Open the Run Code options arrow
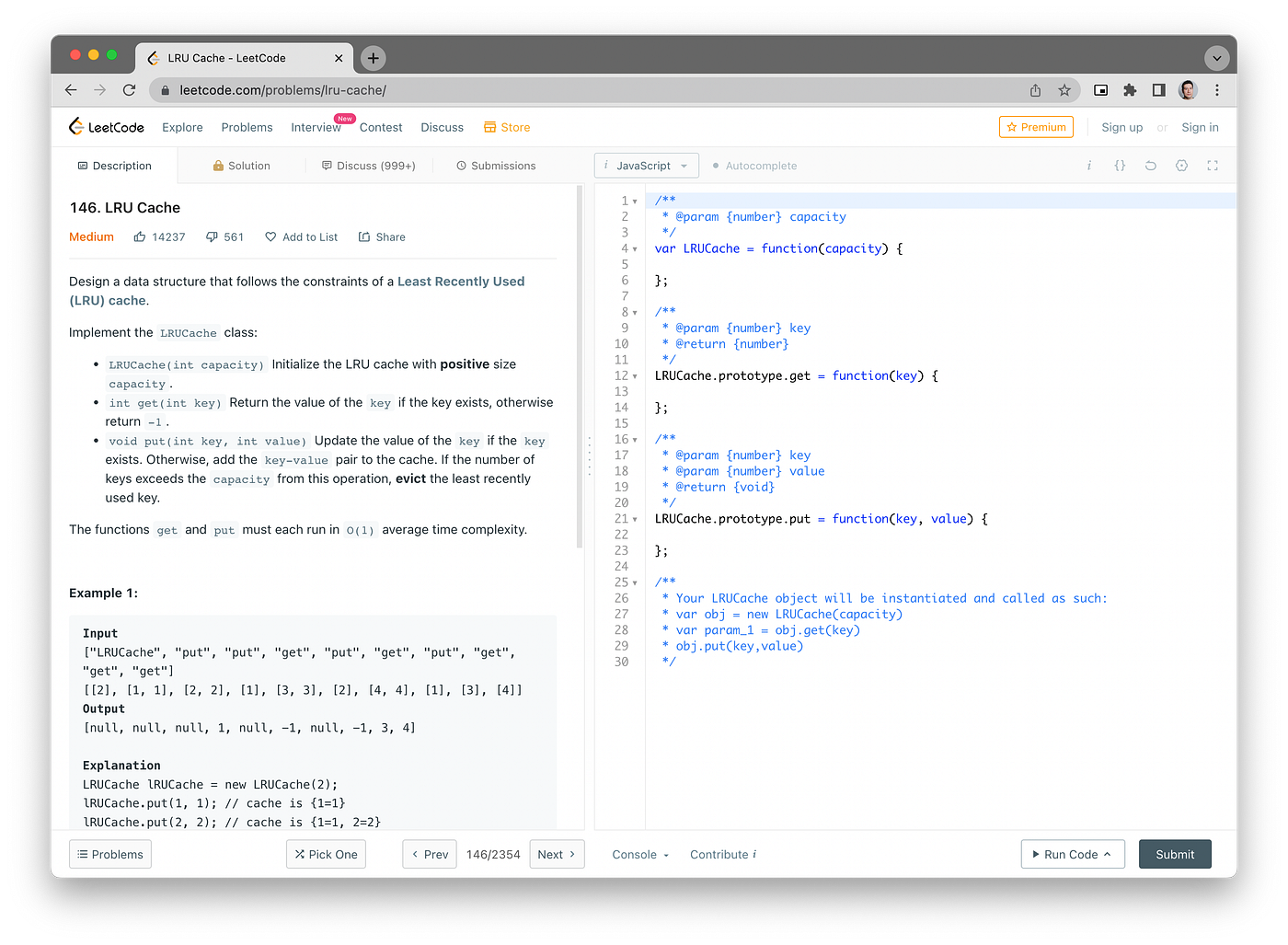This screenshot has width=1288, height=945. (x=1108, y=854)
